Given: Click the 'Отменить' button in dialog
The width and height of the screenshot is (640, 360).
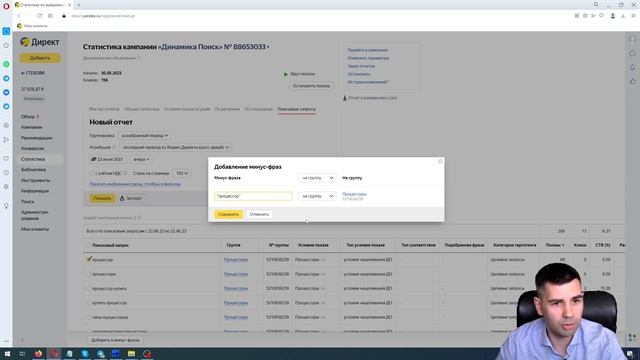Looking at the screenshot, I should pos(259,214).
